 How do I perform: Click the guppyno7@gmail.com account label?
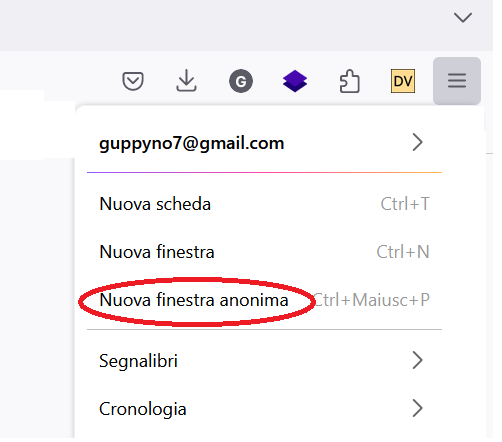point(192,144)
